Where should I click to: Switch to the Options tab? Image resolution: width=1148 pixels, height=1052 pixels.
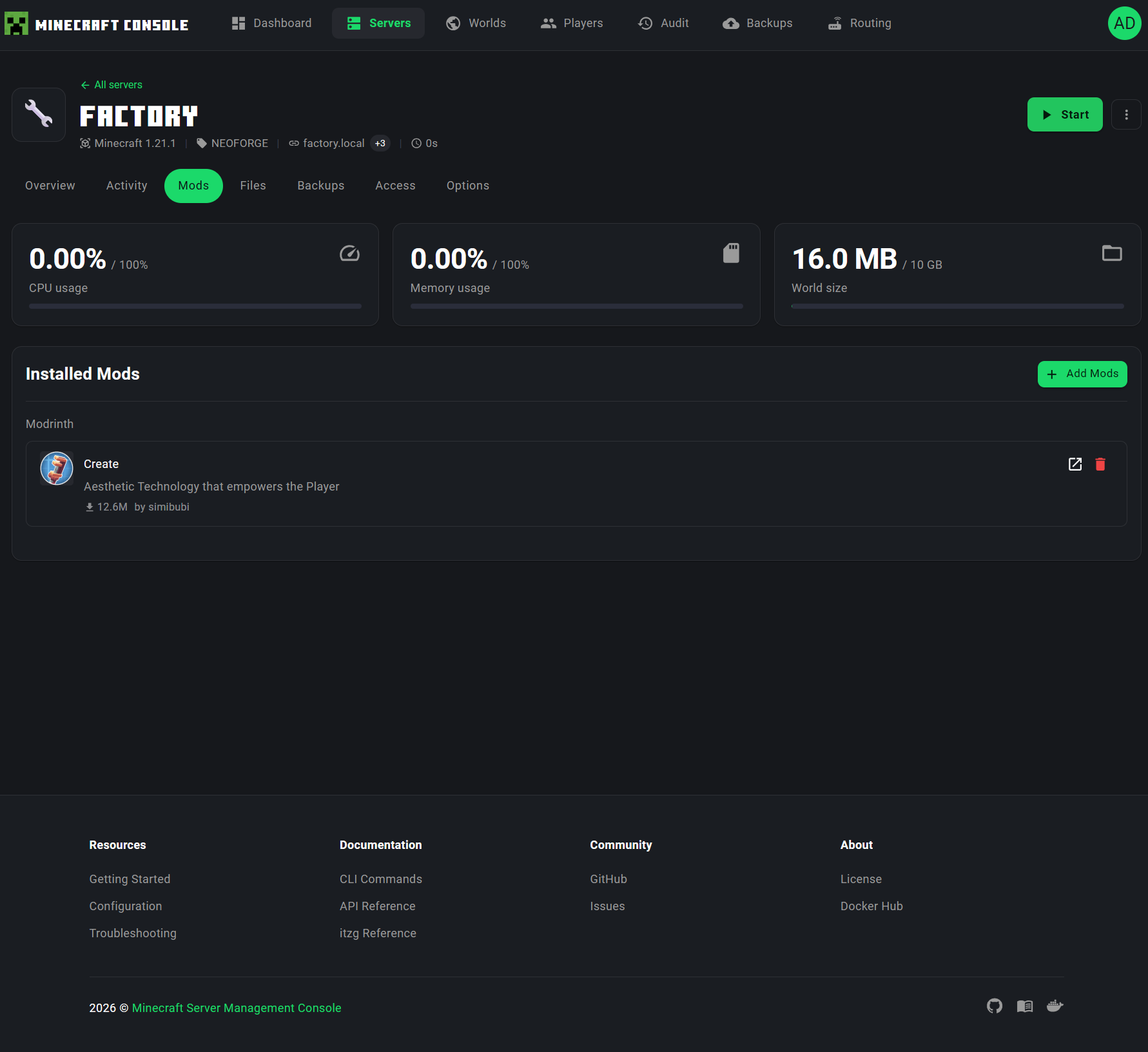click(468, 186)
